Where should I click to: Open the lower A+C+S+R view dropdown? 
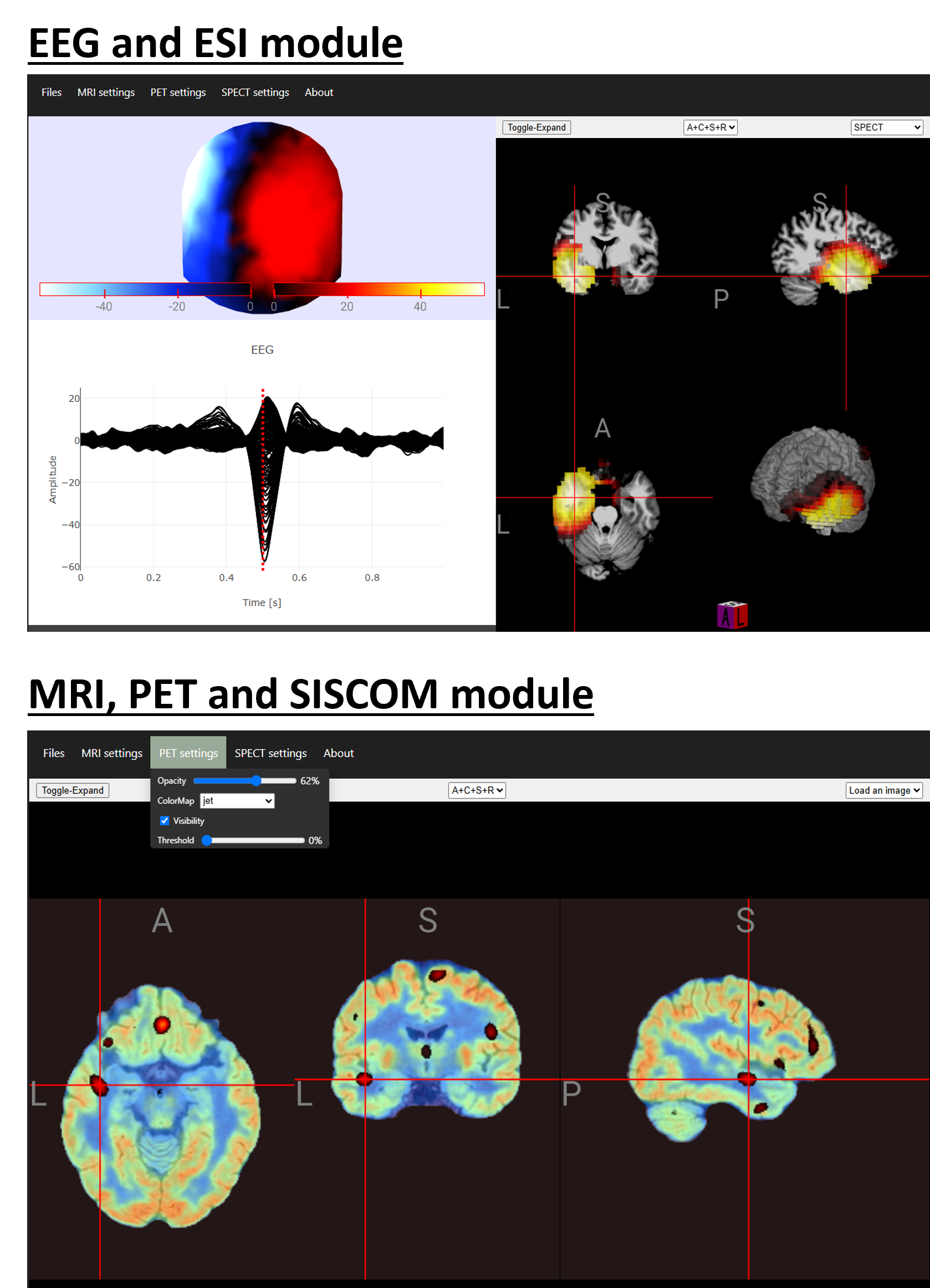[476, 790]
